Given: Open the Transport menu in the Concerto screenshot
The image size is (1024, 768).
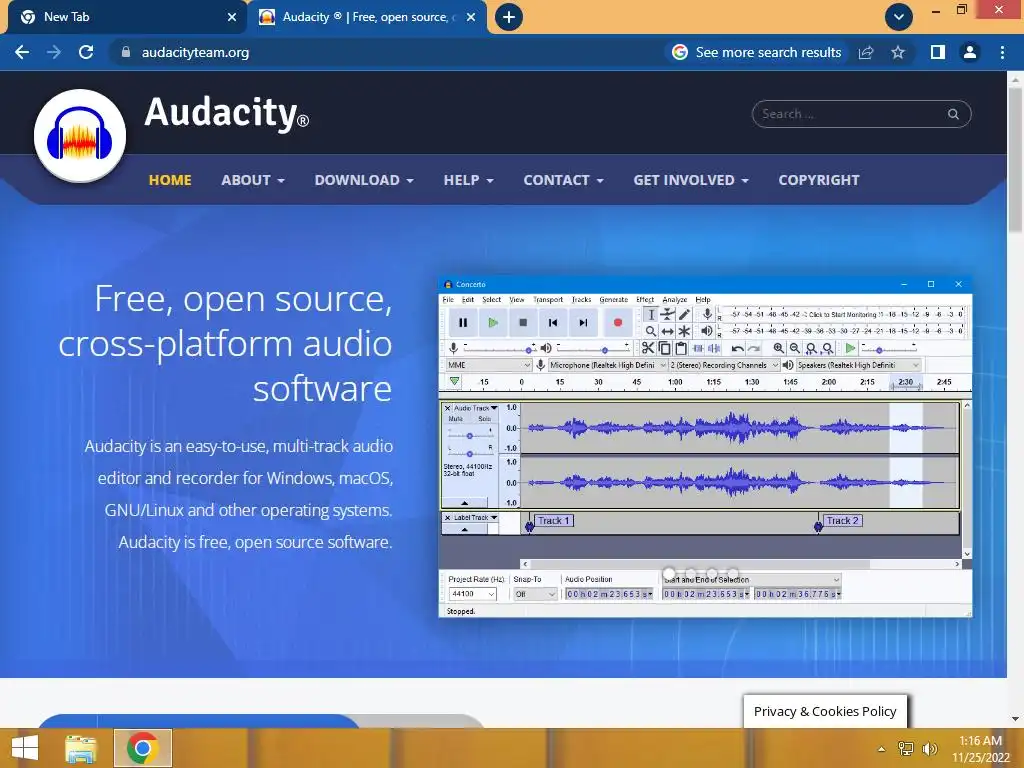Looking at the screenshot, I should pos(548,300).
